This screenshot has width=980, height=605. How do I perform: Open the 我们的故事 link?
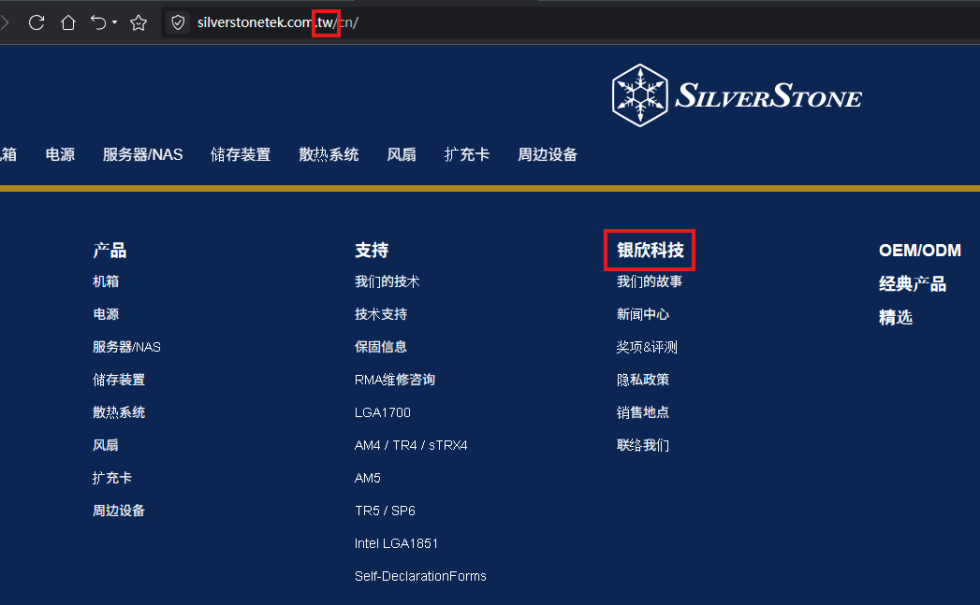pos(649,281)
